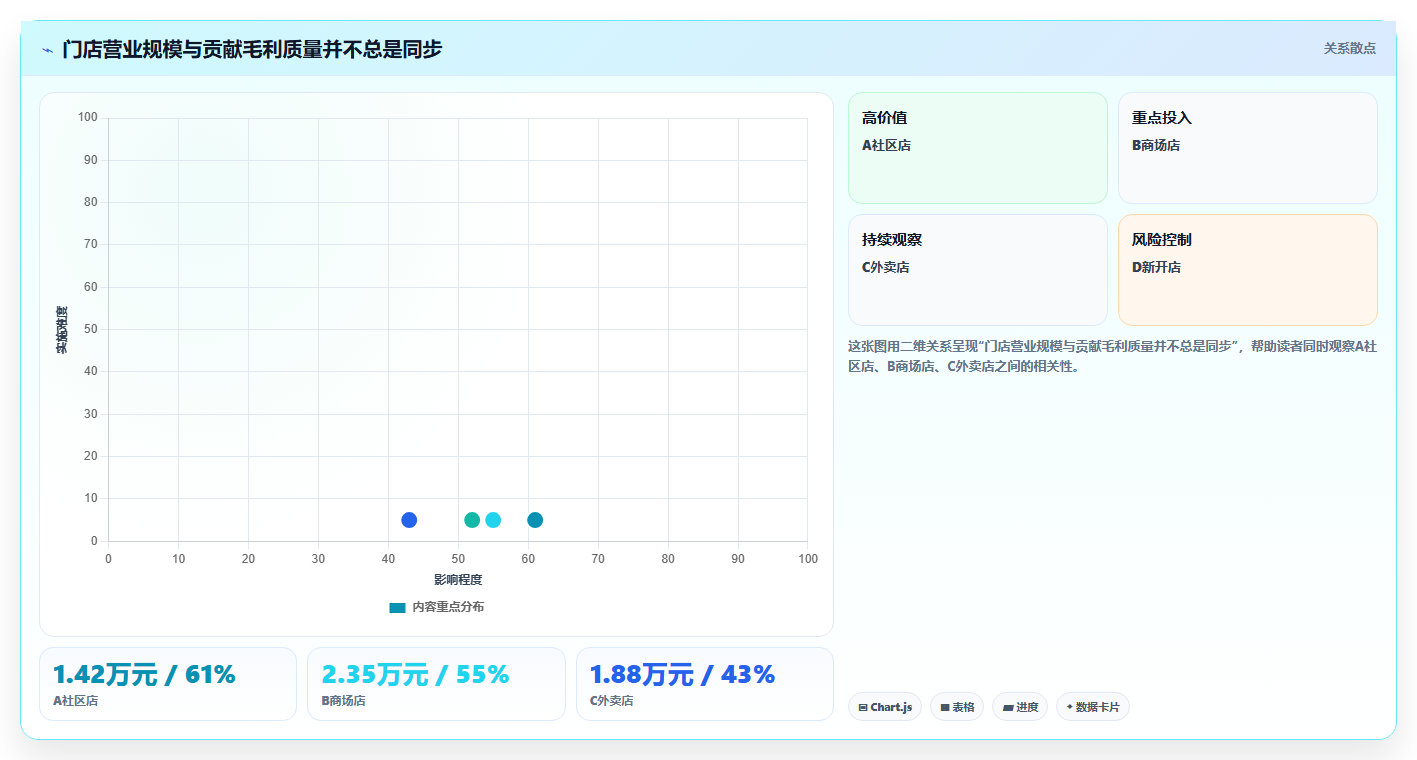
Task: Click the B商场店 label under 2.35万元
Action: [x=343, y=701]
